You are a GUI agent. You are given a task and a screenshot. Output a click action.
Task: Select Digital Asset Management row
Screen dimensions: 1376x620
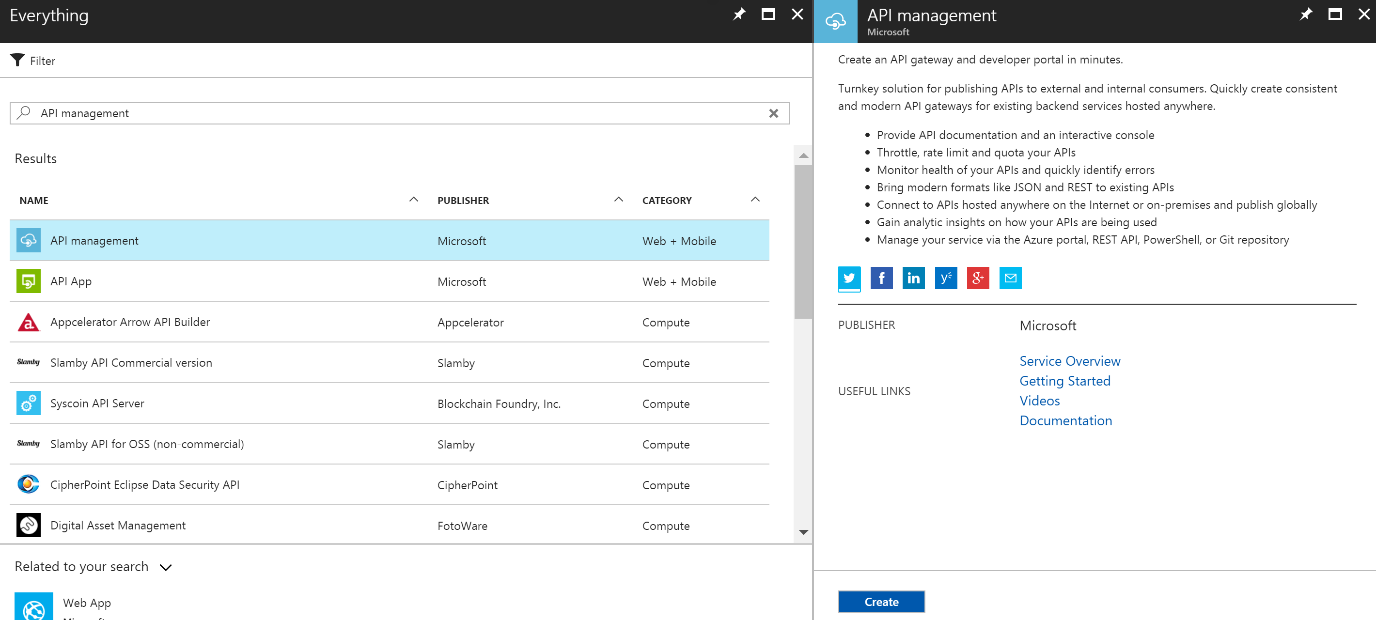(390, 525)
